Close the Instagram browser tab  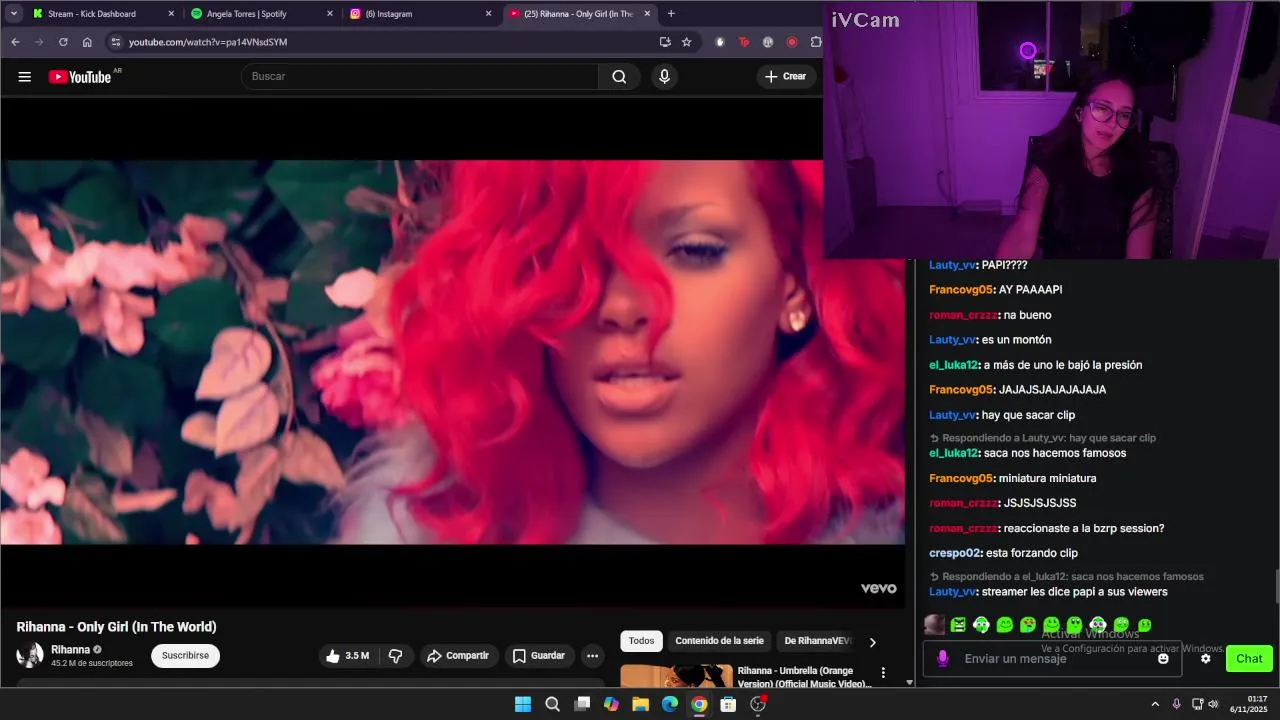tap(488, 14)
